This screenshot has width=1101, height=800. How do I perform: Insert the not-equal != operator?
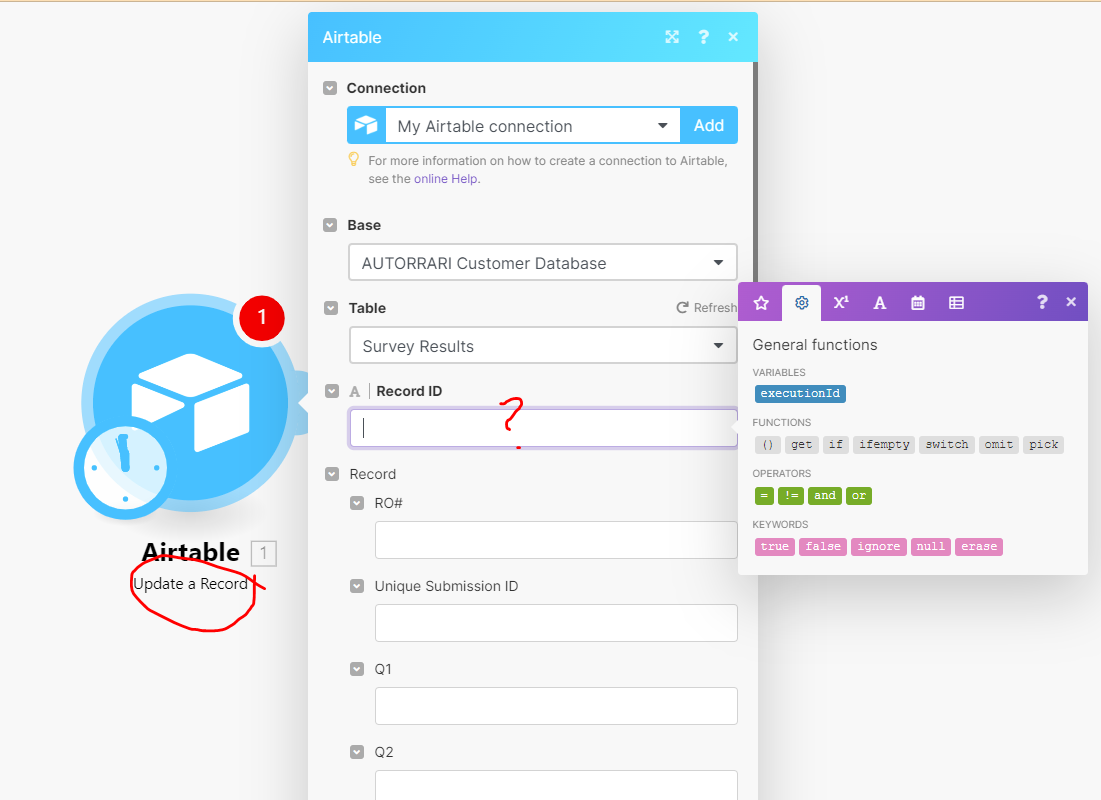791,496
